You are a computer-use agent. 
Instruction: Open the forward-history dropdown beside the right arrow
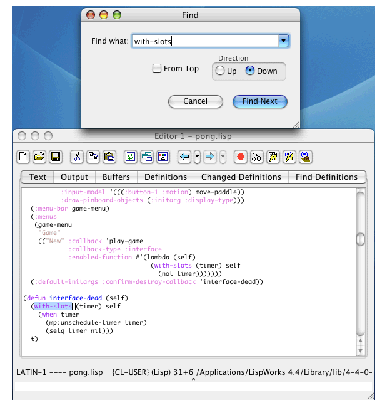(223, 157)
